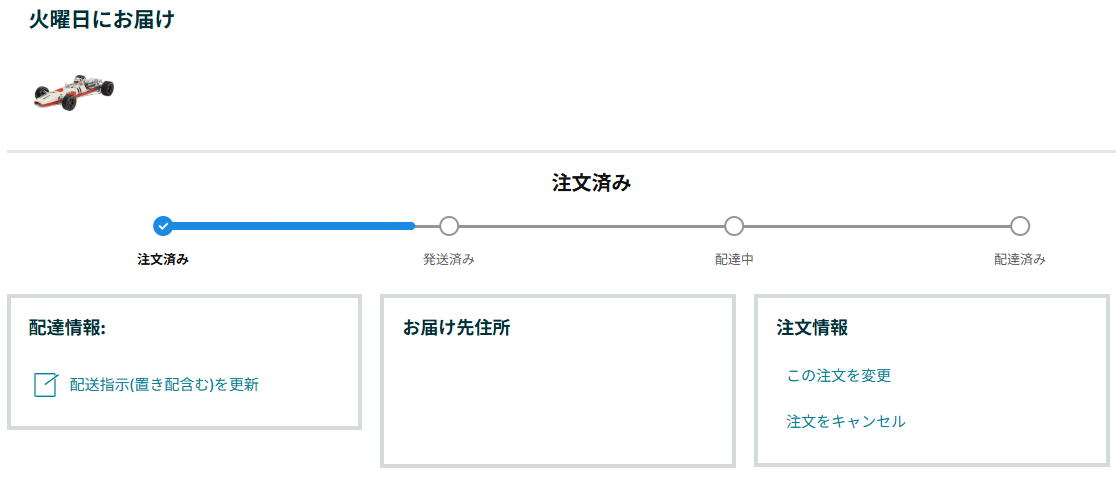
Task: Click the お届け先住所 card heading
Action: [456, 328]
